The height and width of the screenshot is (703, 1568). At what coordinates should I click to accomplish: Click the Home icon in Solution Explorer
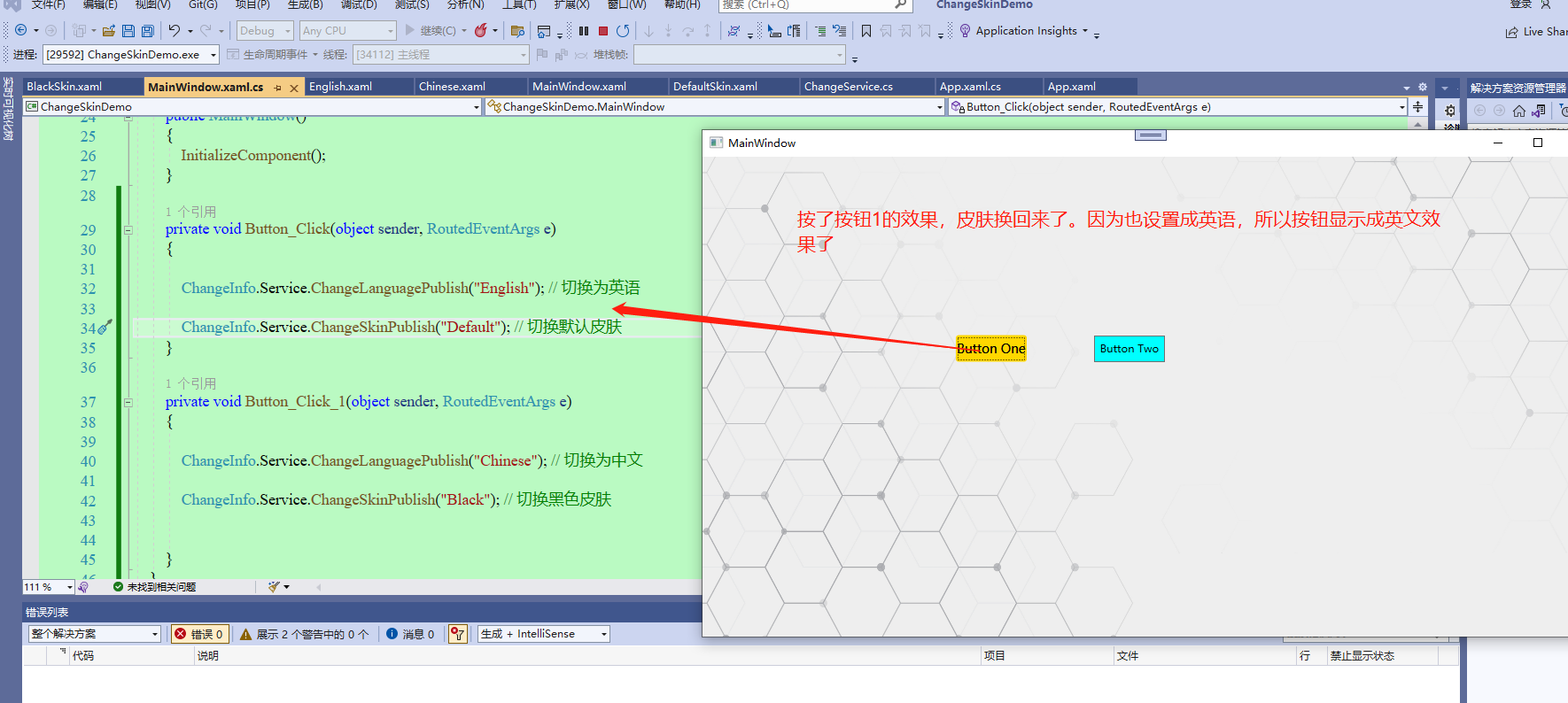[x=1519, y=111]
